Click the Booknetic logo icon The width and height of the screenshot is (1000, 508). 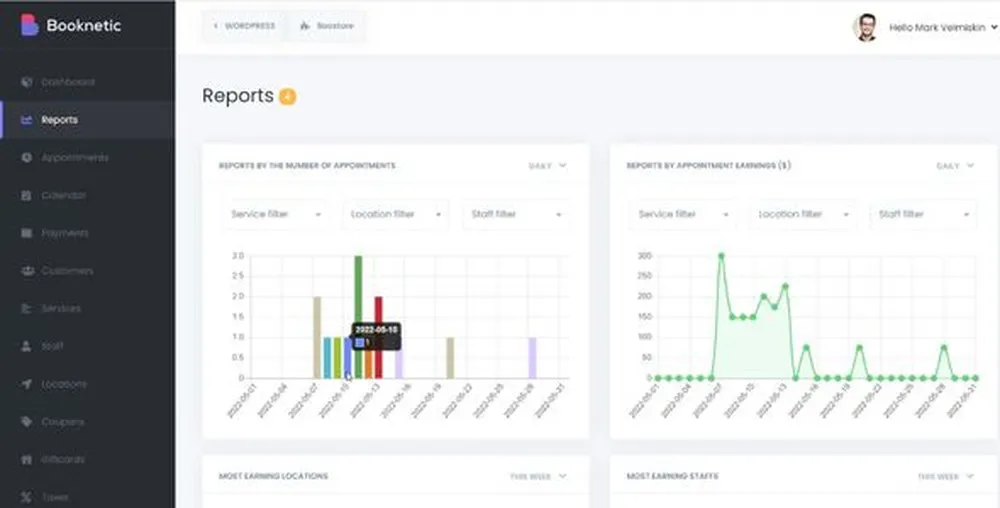click(30, 25)
